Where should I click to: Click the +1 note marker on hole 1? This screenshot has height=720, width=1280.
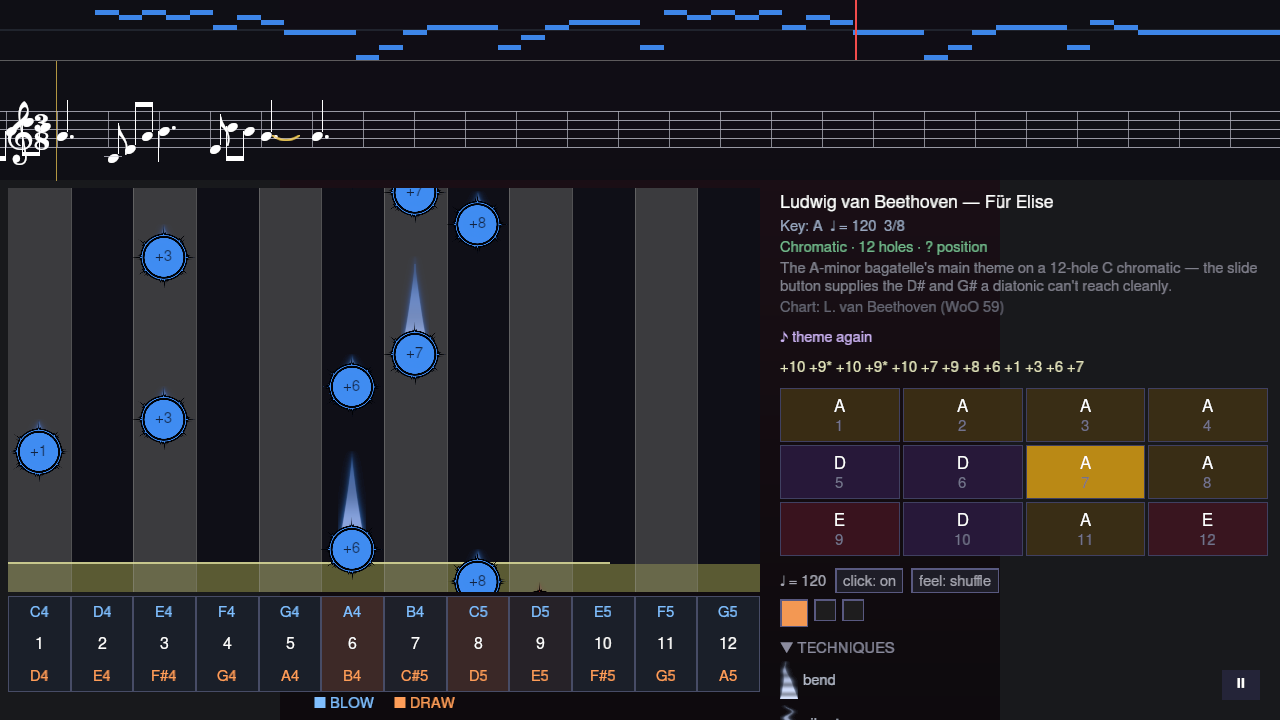tap(39, 452)
